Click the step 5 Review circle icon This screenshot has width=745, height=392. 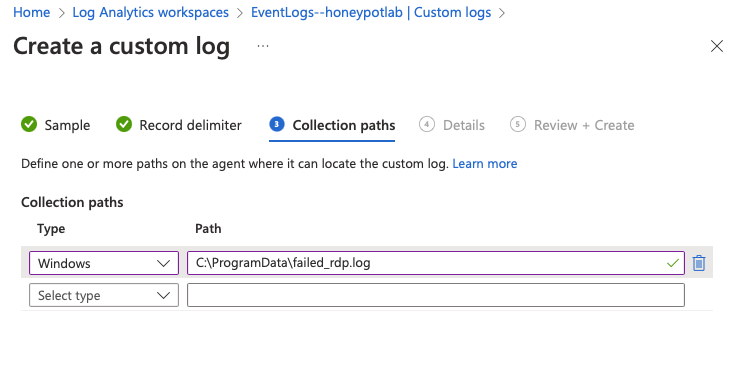(518, 124)
